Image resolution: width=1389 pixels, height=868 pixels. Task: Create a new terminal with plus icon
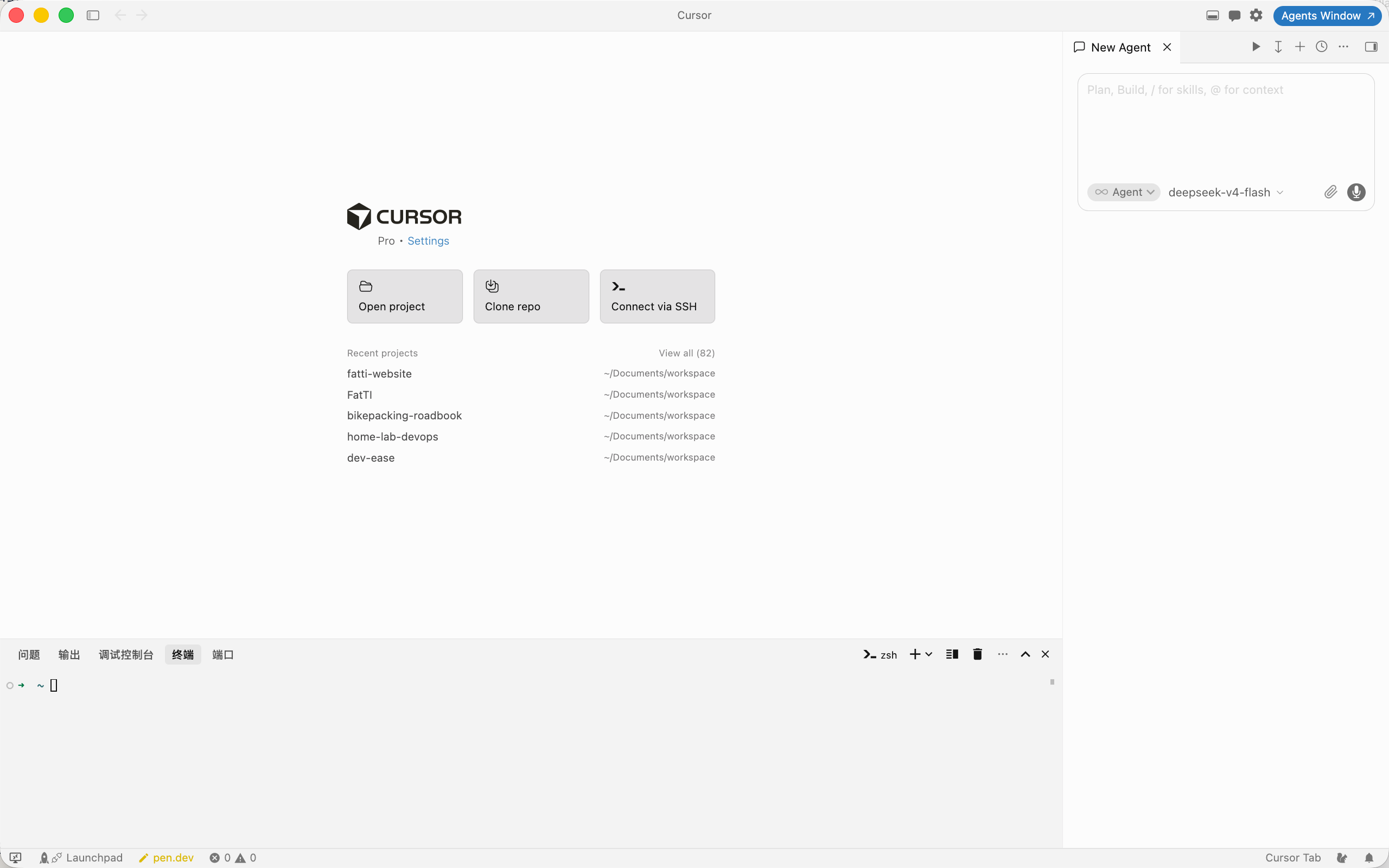pyautogui.click(x=915, y=654)
